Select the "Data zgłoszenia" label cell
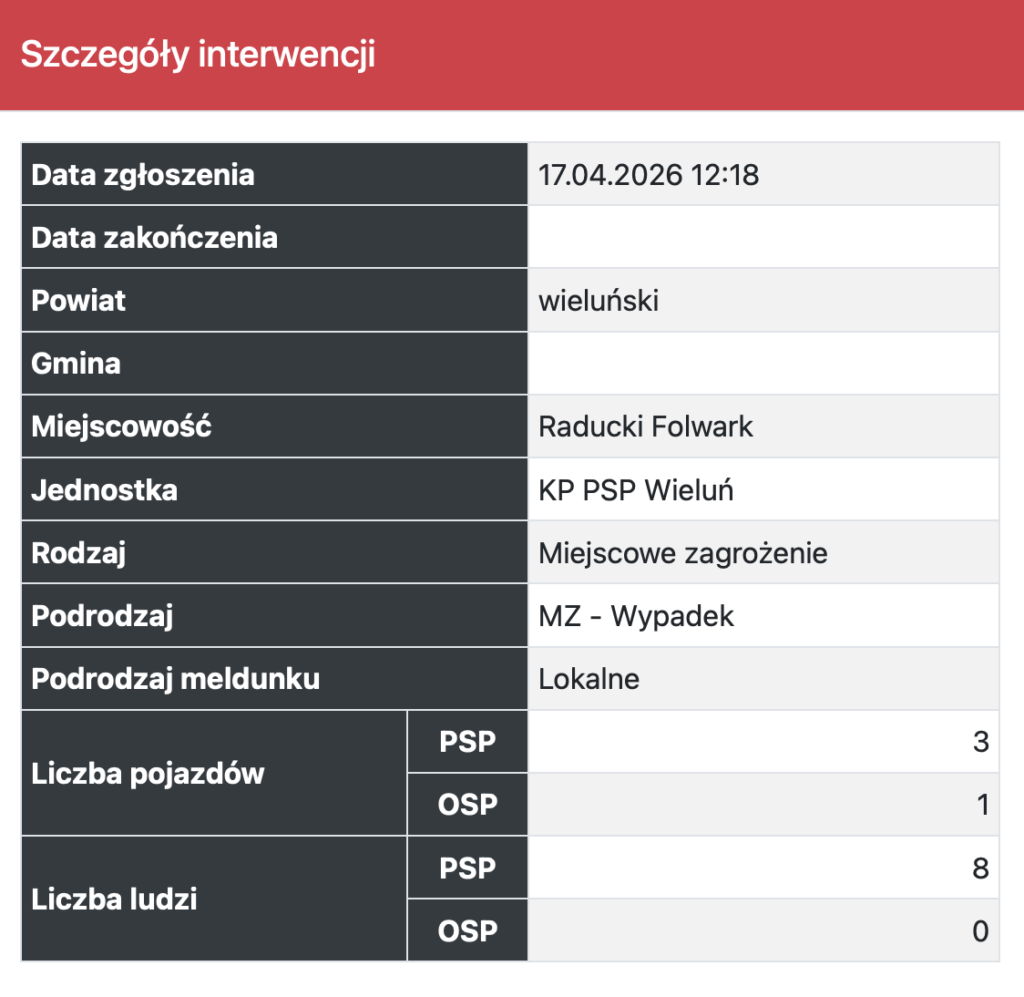This screenshot has height=997, width=1024. click(143, 175)
